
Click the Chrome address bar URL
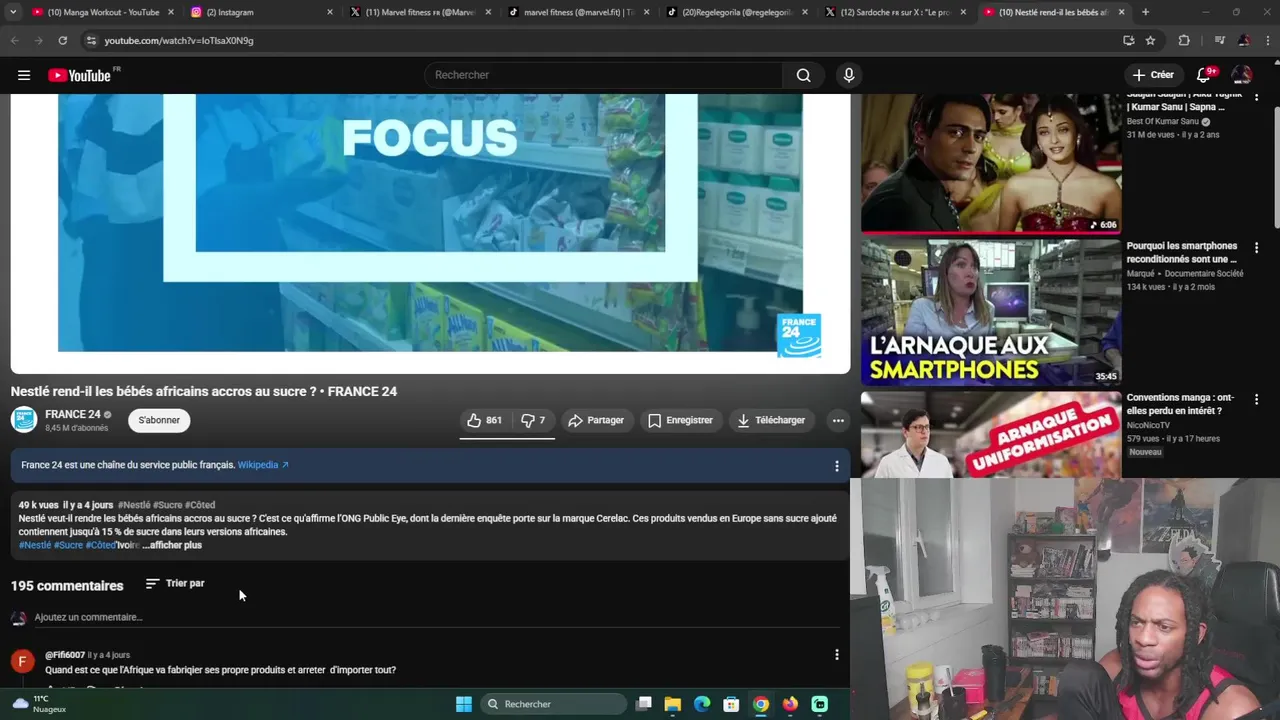[179, 40]
